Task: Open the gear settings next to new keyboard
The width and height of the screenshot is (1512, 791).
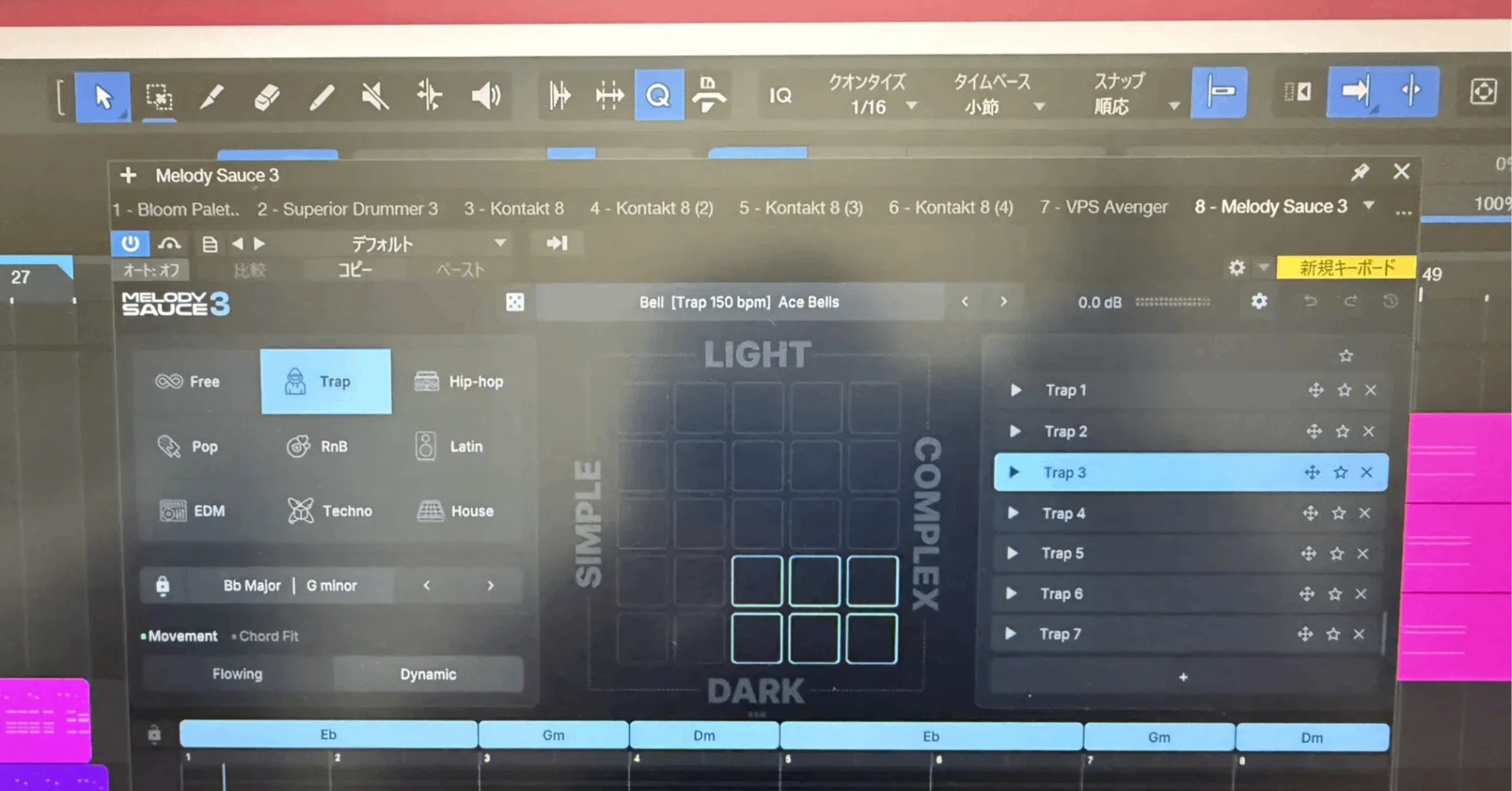Action: point(1236,268)
